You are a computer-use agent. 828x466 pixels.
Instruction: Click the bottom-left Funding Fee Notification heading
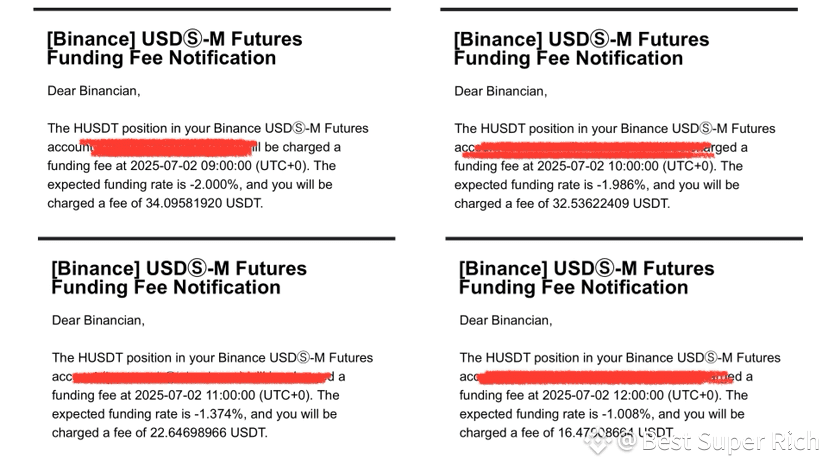point(179,277)
